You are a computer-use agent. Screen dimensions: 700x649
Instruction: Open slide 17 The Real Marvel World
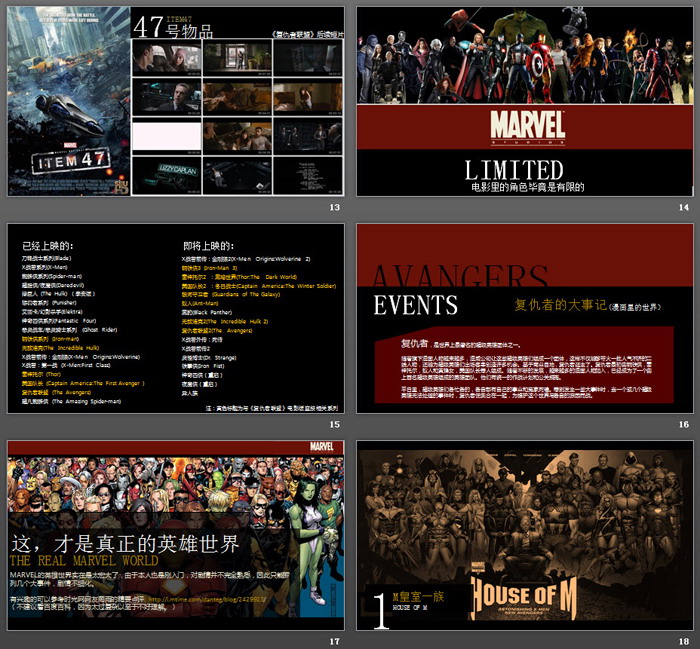tap(176, 535)
